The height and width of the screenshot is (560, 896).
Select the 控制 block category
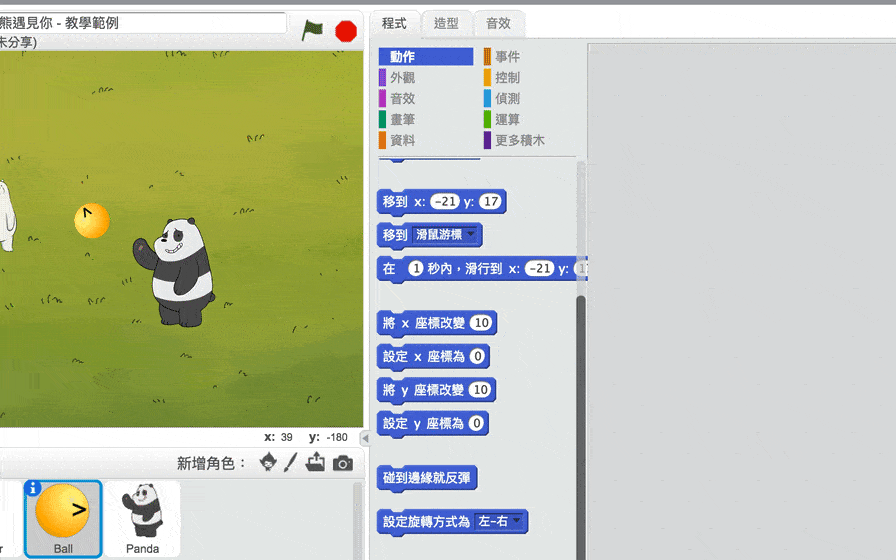point(507,78)
